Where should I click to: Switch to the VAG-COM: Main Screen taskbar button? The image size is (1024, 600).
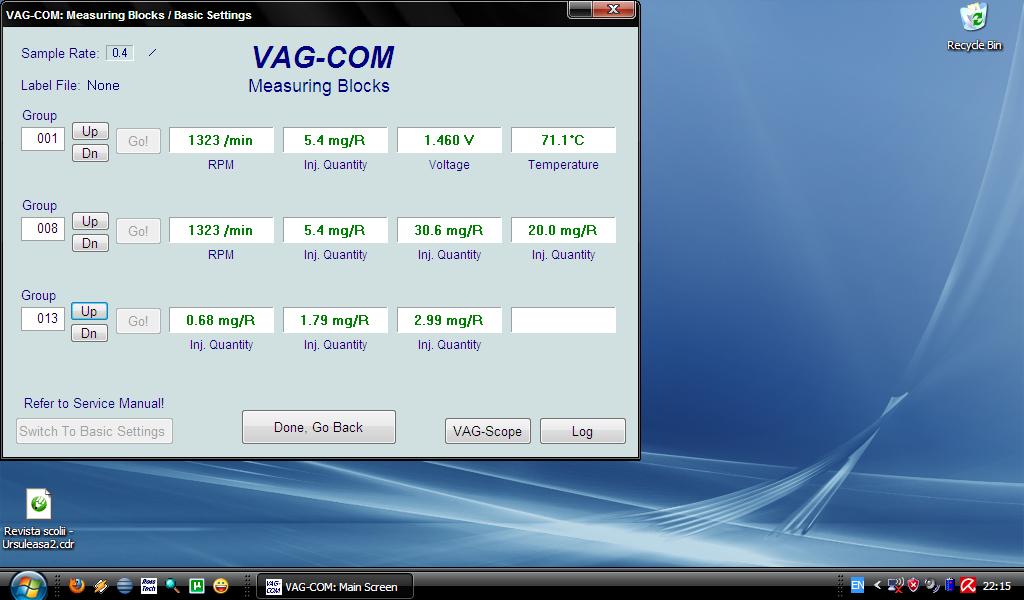[335, 586]
